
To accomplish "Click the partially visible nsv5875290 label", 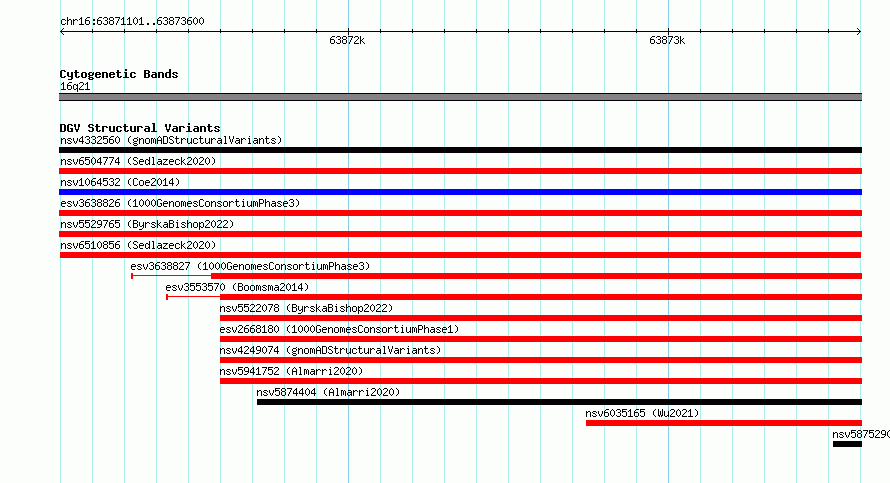I will point(861,434).
